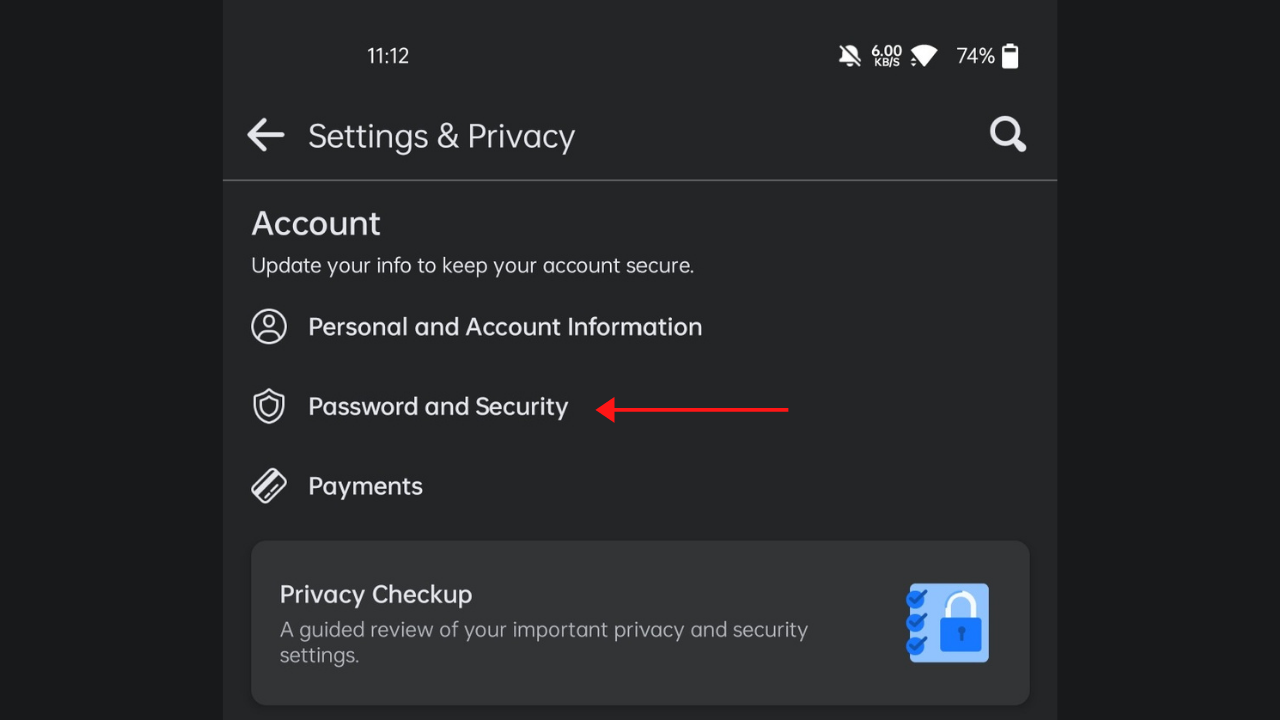1280x720 pixels.
Task: Click the Settings & Privacy title
Action: [441, 136]
